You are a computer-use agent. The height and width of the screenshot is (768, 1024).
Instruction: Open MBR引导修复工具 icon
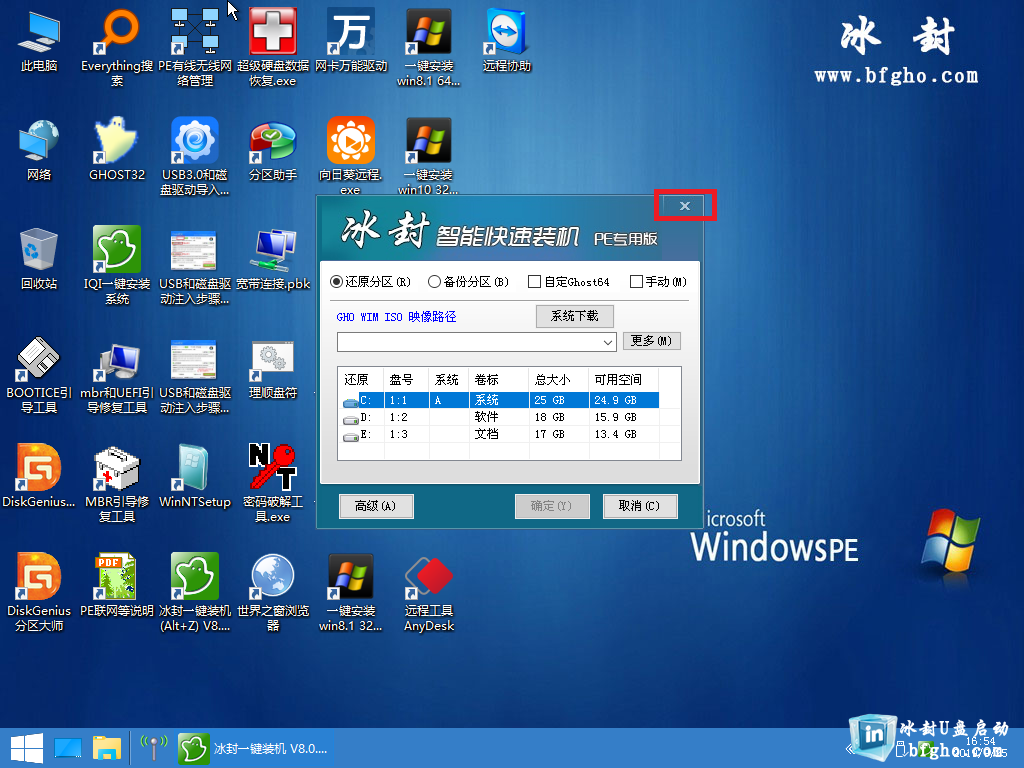coord(117,483)
